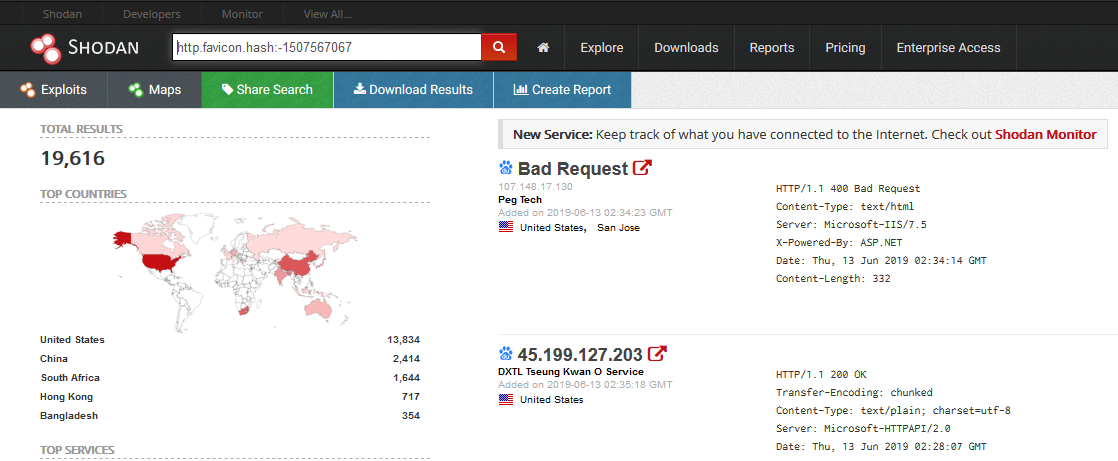The image size is (1118, 461).
Task: Click the total results count 19,616
Action: (73, 158)
